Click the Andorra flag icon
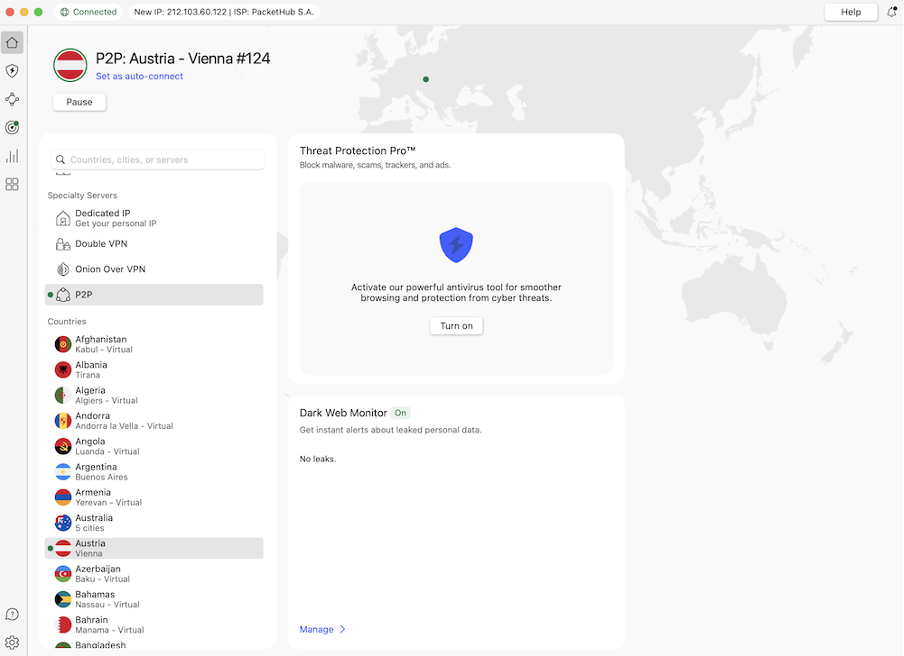The width and height of the screenshot is (904, 656). pyautogui.click(x=63, y=421)
